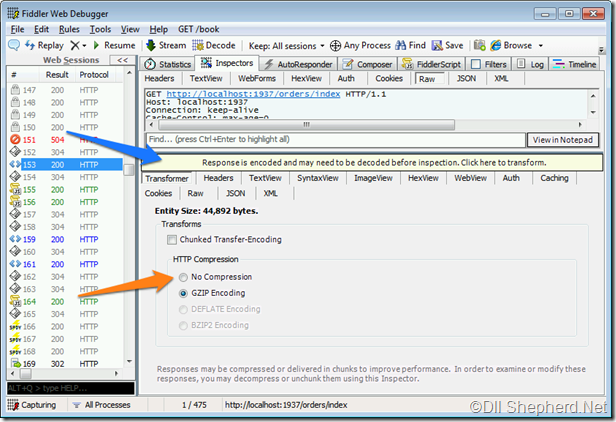
Task: Sort sessions by Result column header
Action: pos(57,75)
